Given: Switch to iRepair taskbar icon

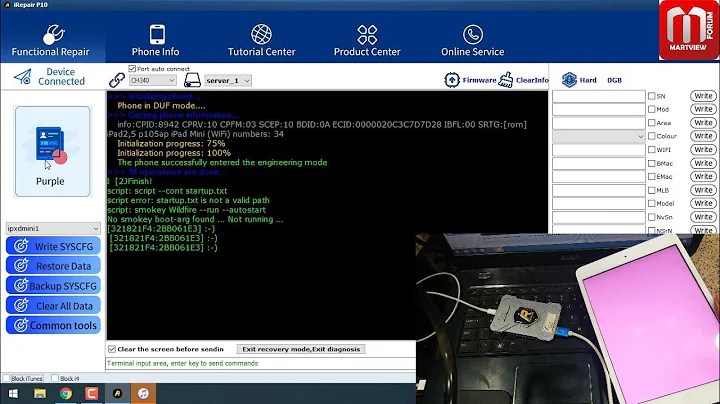Looking at the screenshot, I should (118, 393).
